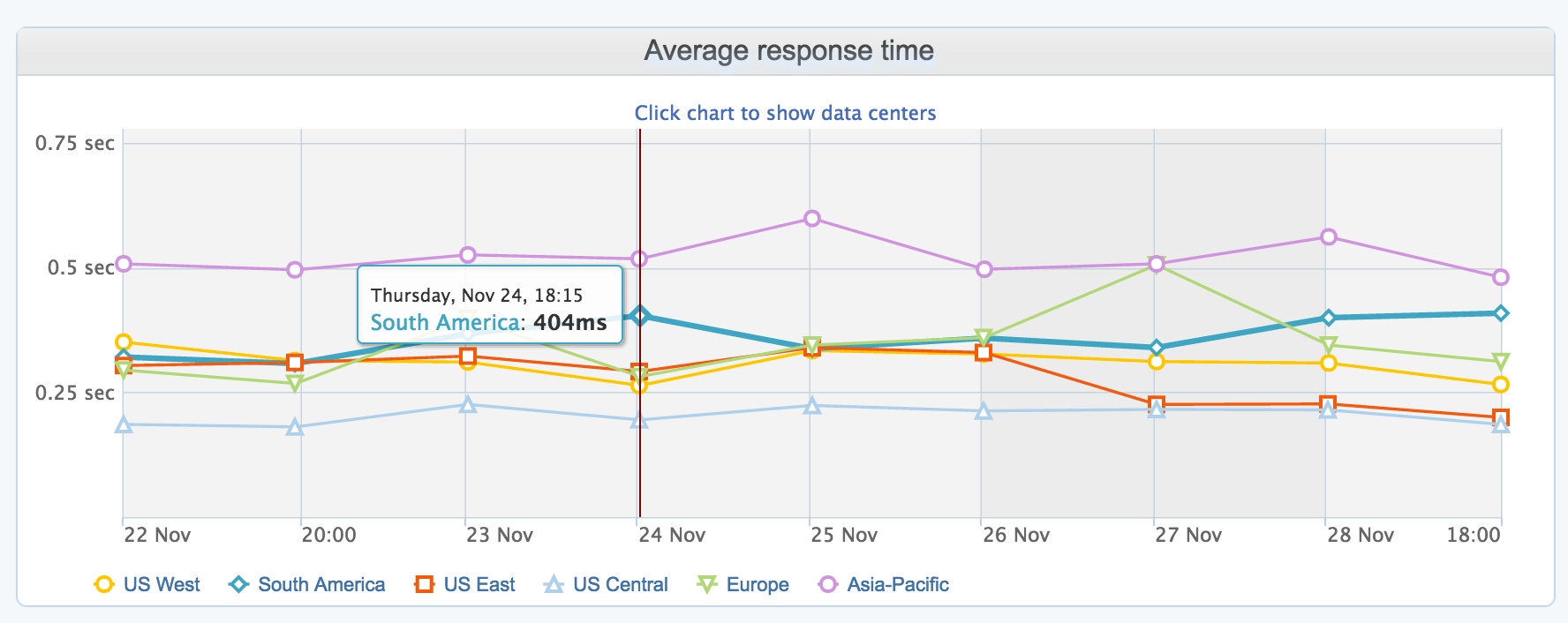Click US Central triangle on 23 Nov
Viewport: 1568px width, 623px height.
click(469, 405)
